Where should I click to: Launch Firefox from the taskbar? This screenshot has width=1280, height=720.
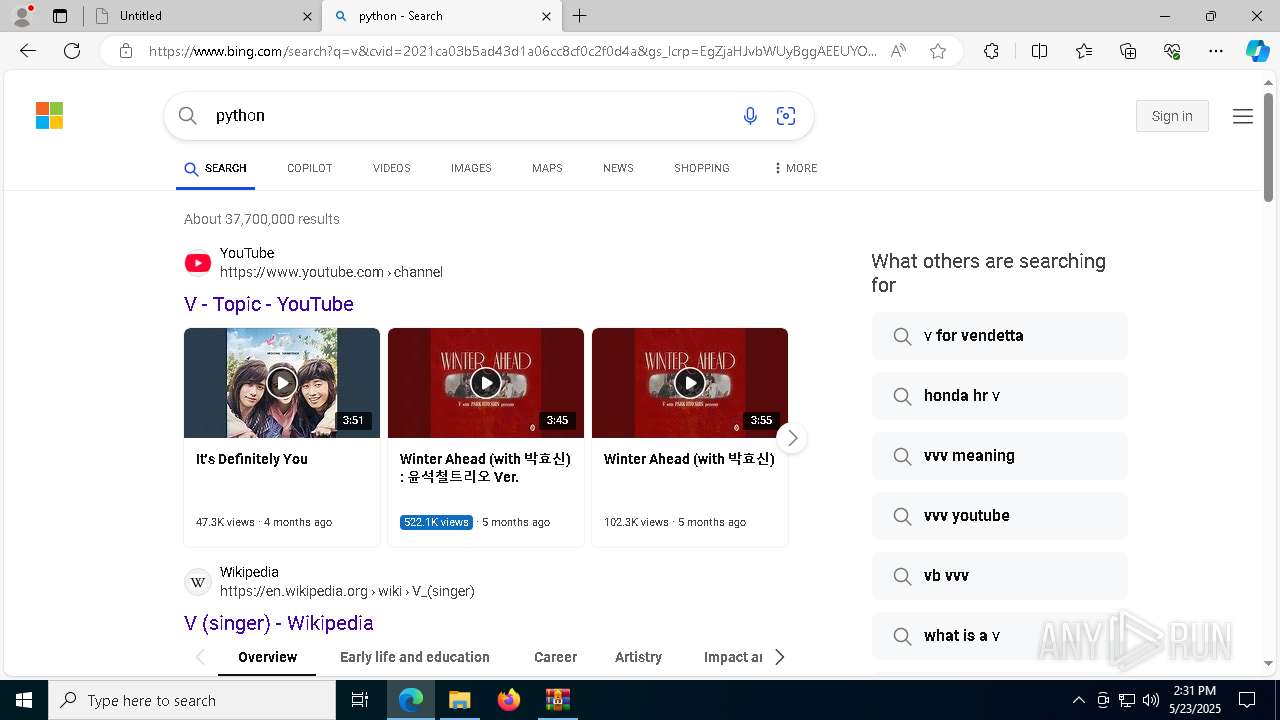click(509, 700)
